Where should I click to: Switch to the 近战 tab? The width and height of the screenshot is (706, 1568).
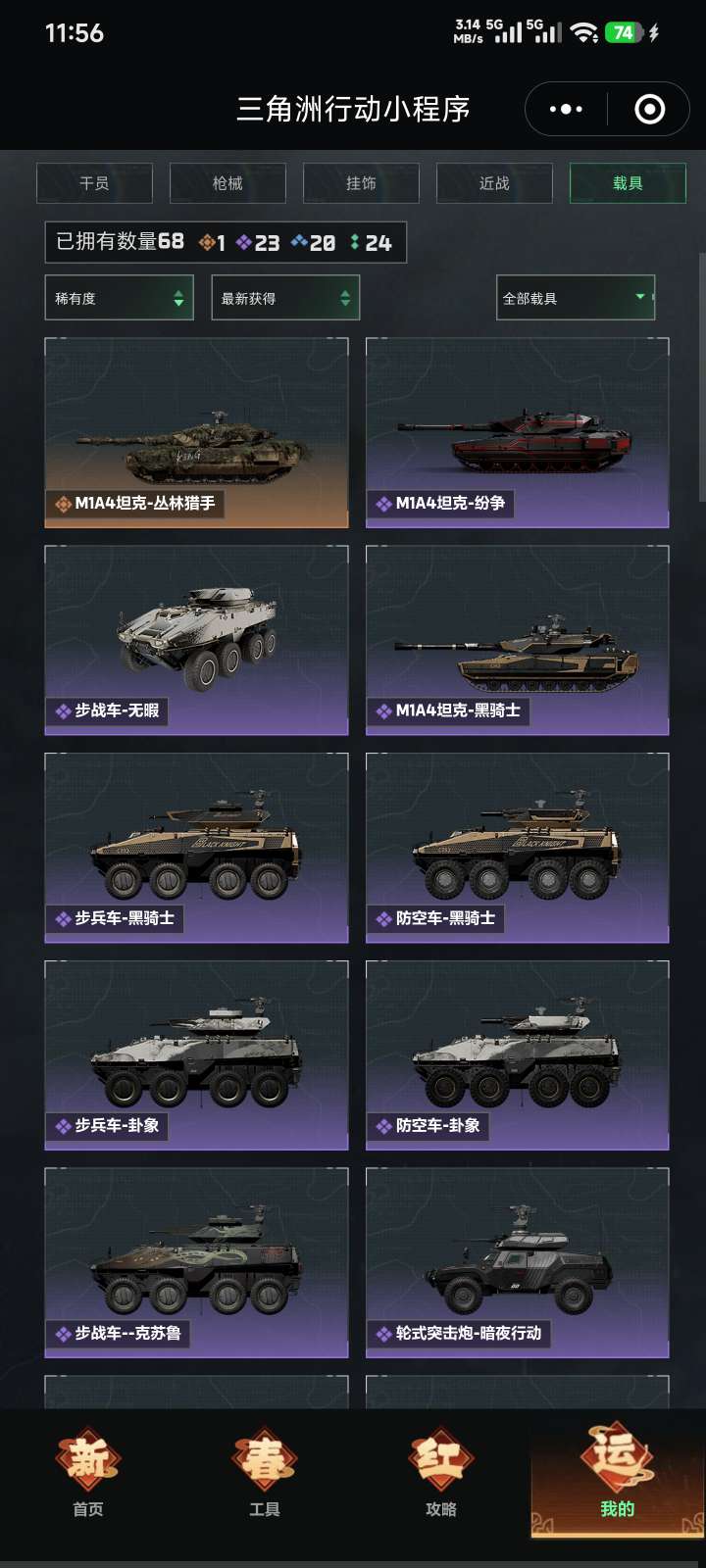(x=494, y=183)
